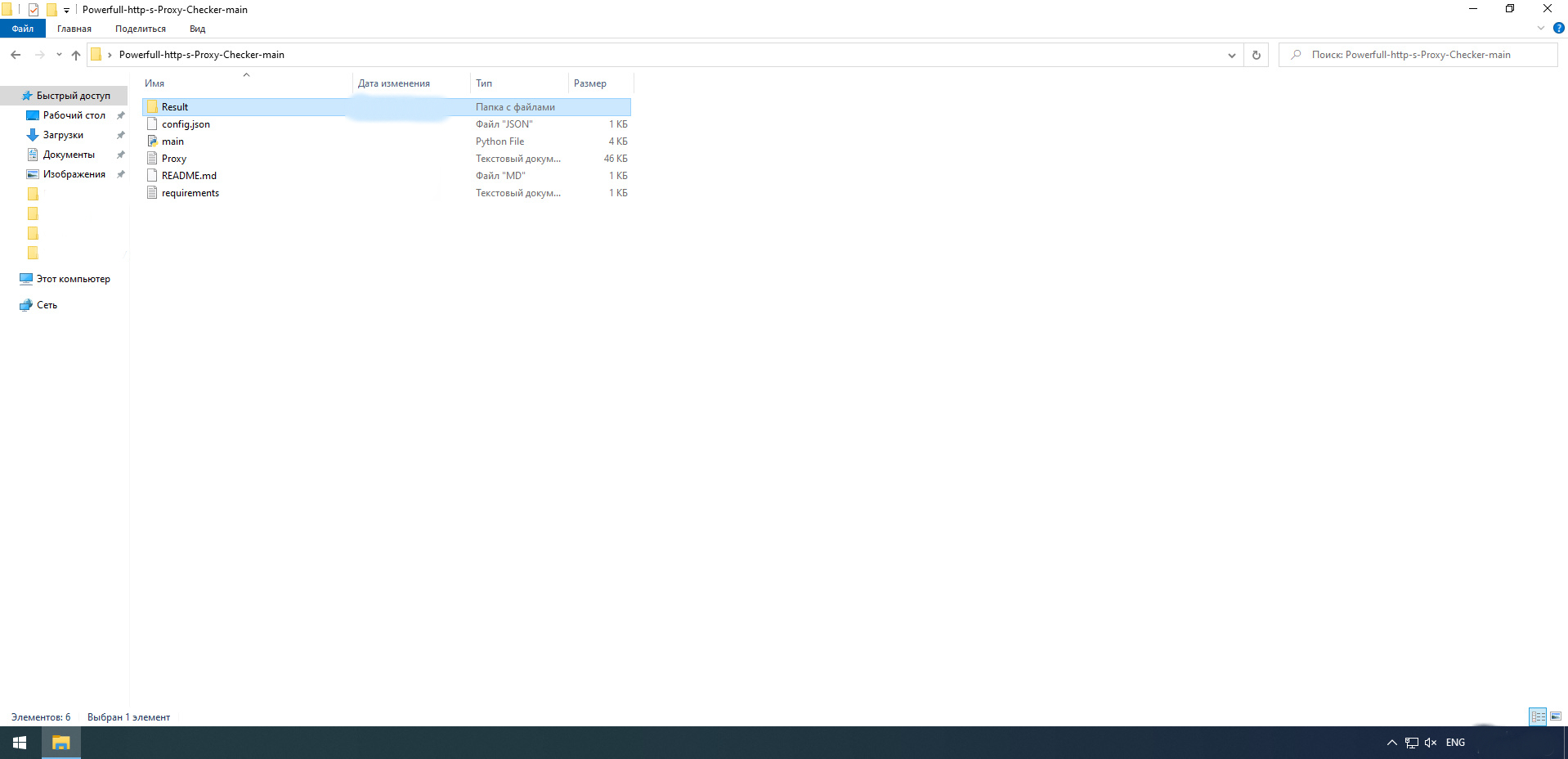
Task: Open the Result folder icon
Action: (152, 107)
